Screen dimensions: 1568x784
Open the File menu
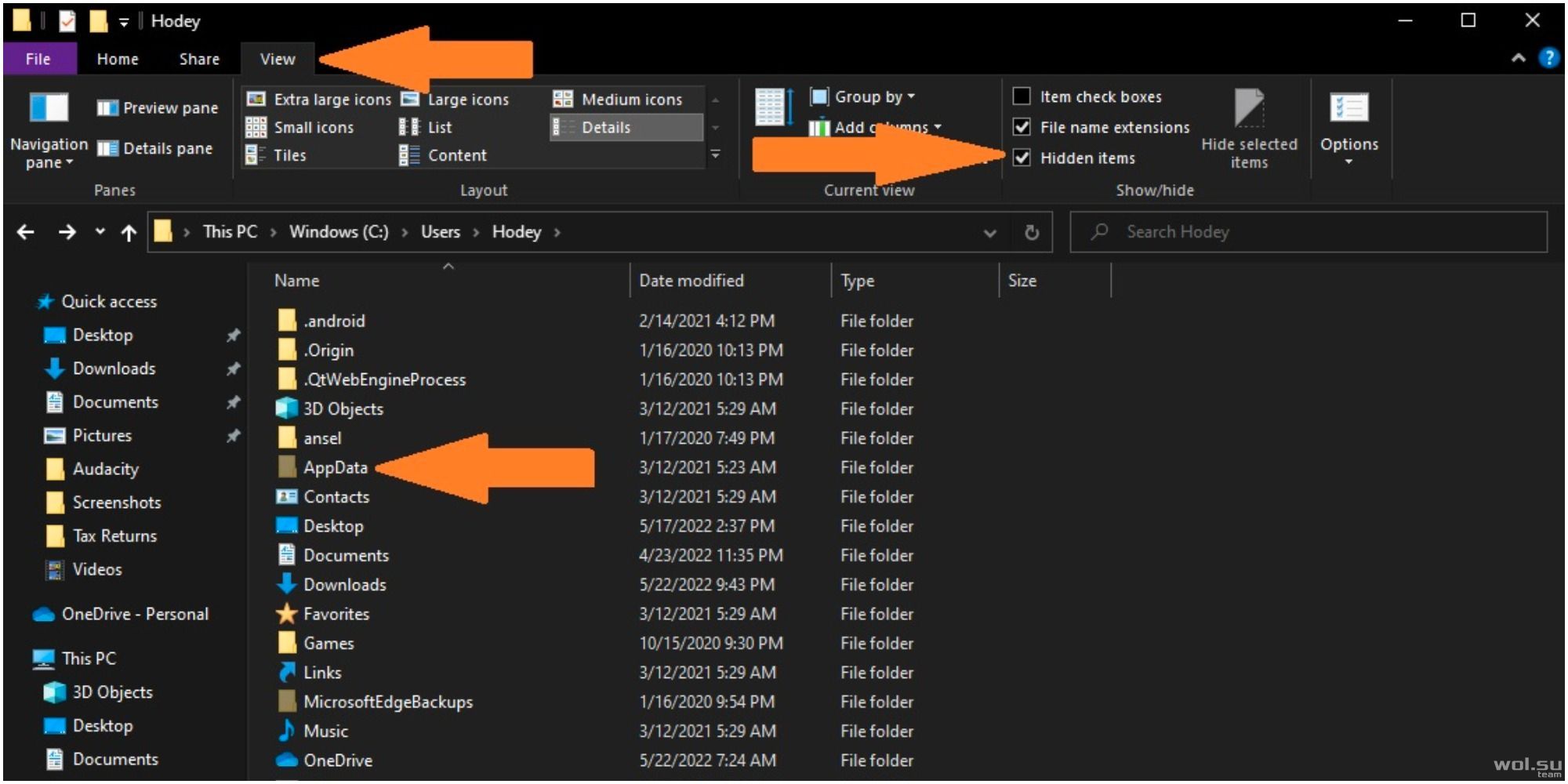point(38,59)
